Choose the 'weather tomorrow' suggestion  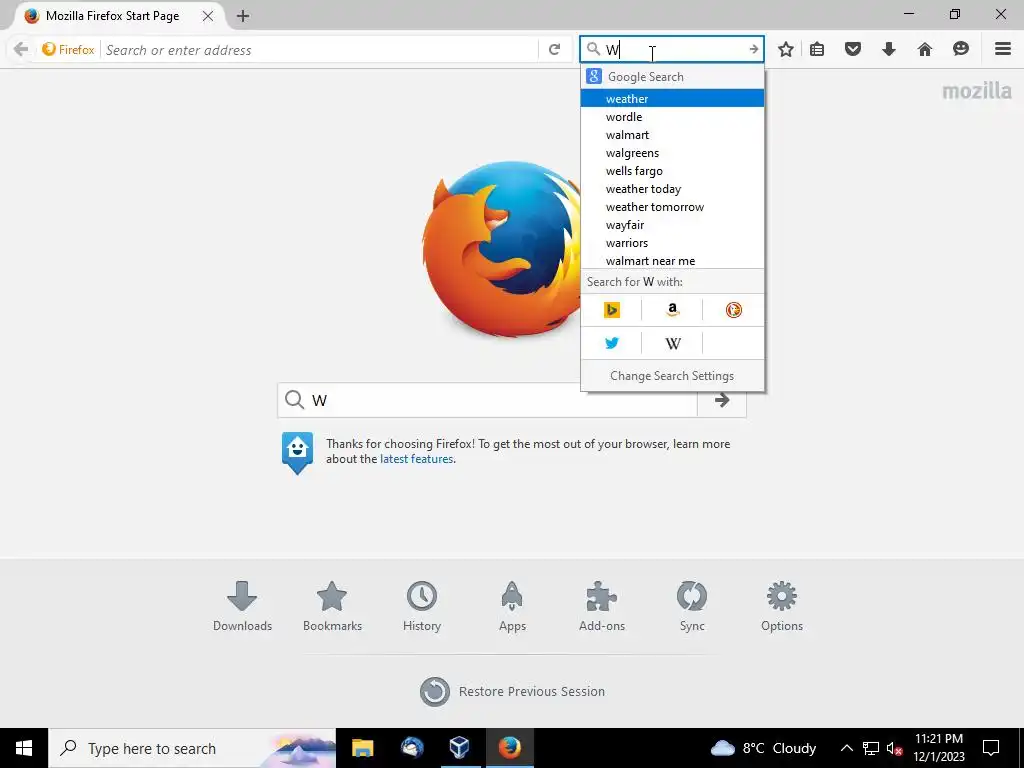[672, 207]
